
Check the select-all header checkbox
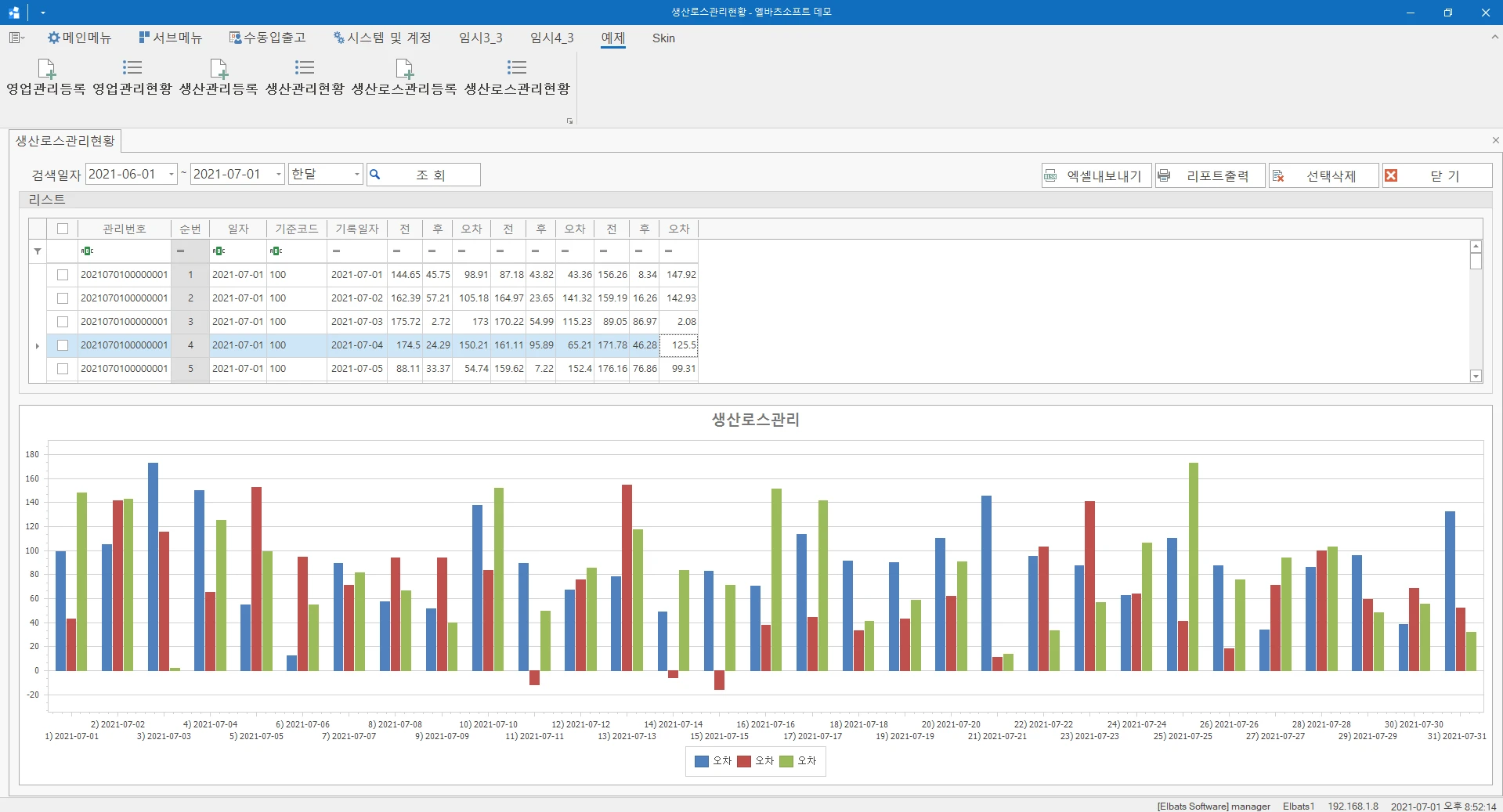tap(63, 229)
